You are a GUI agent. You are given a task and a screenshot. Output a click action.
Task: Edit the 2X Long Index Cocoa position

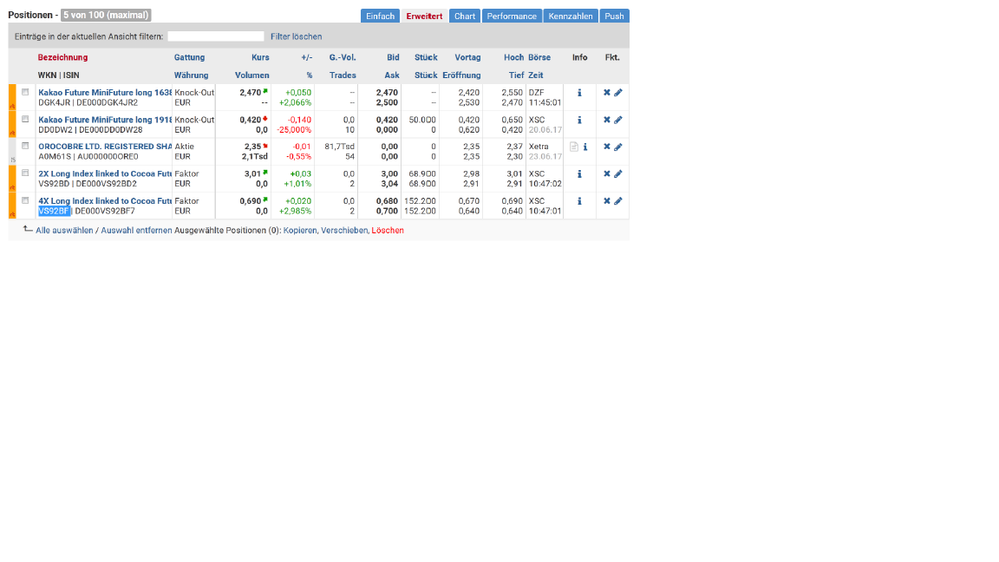coord(618,174)
